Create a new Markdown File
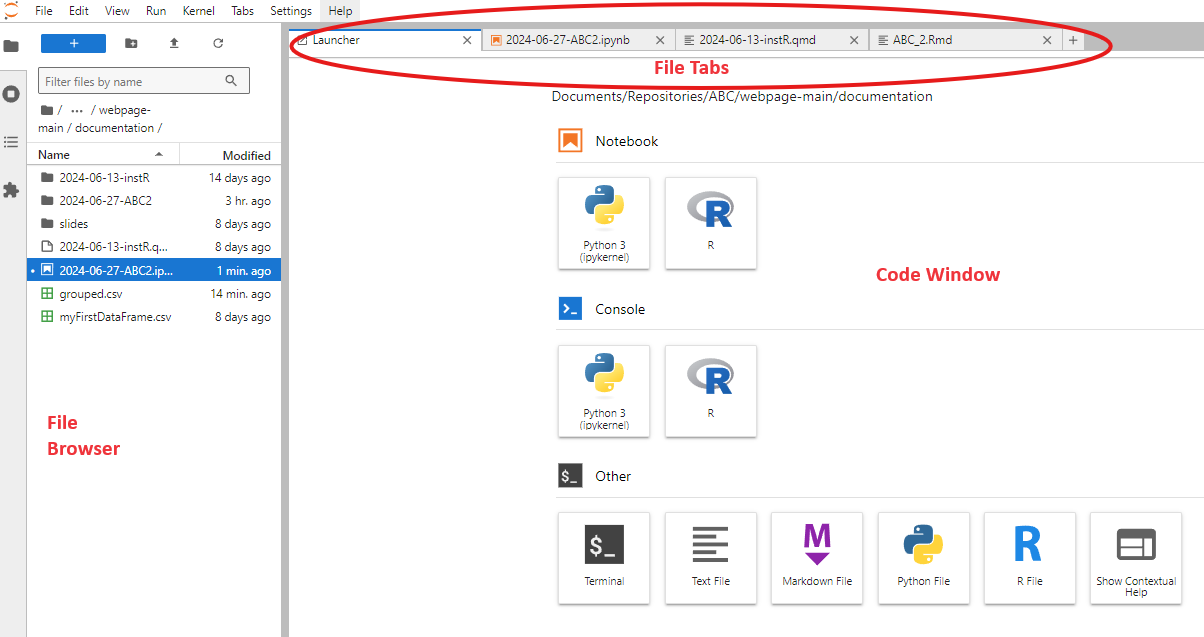Viewport: 1204px width, 637px height. click(x=817, y=557)
